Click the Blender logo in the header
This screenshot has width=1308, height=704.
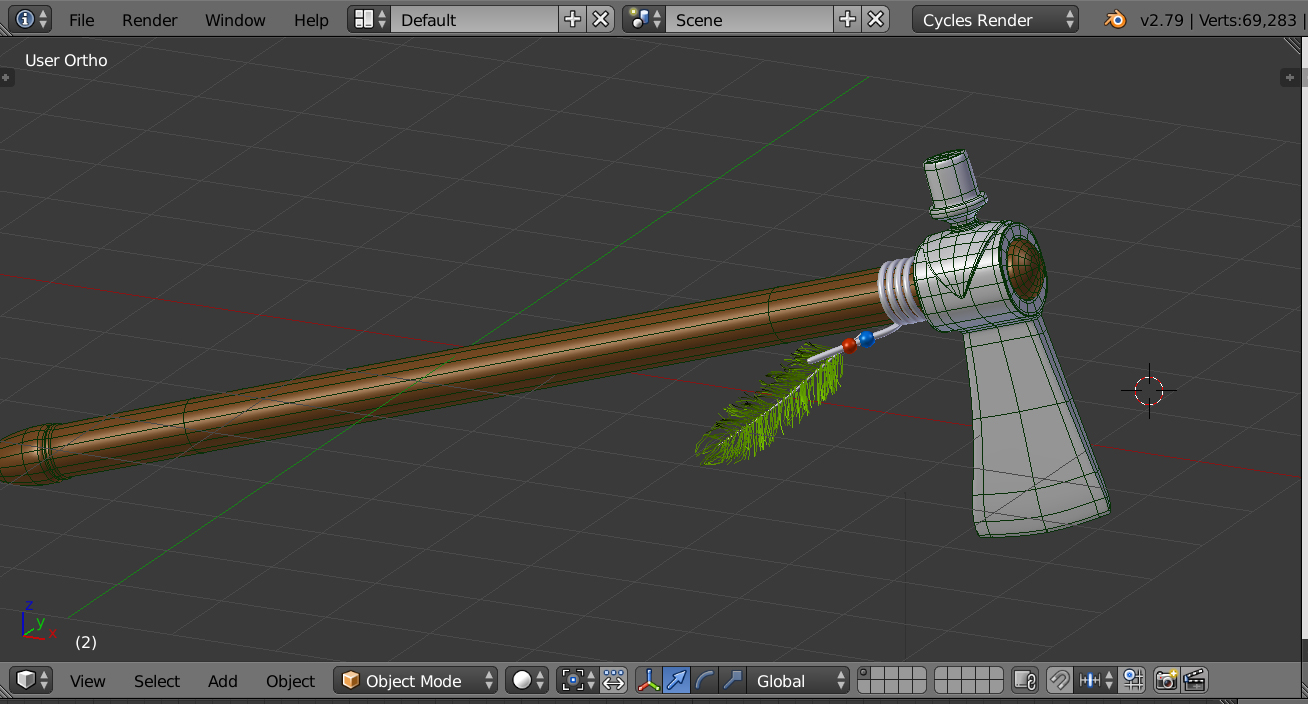(1113, 19)
